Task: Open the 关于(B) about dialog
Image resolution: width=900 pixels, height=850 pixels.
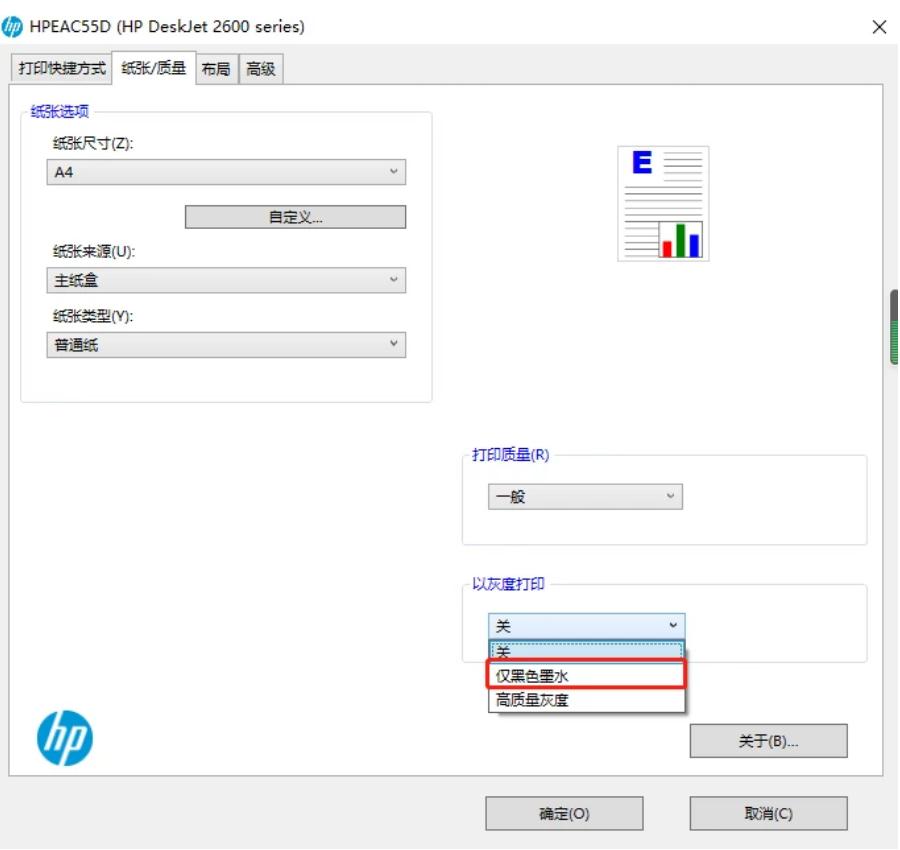Action: point(768,740)
